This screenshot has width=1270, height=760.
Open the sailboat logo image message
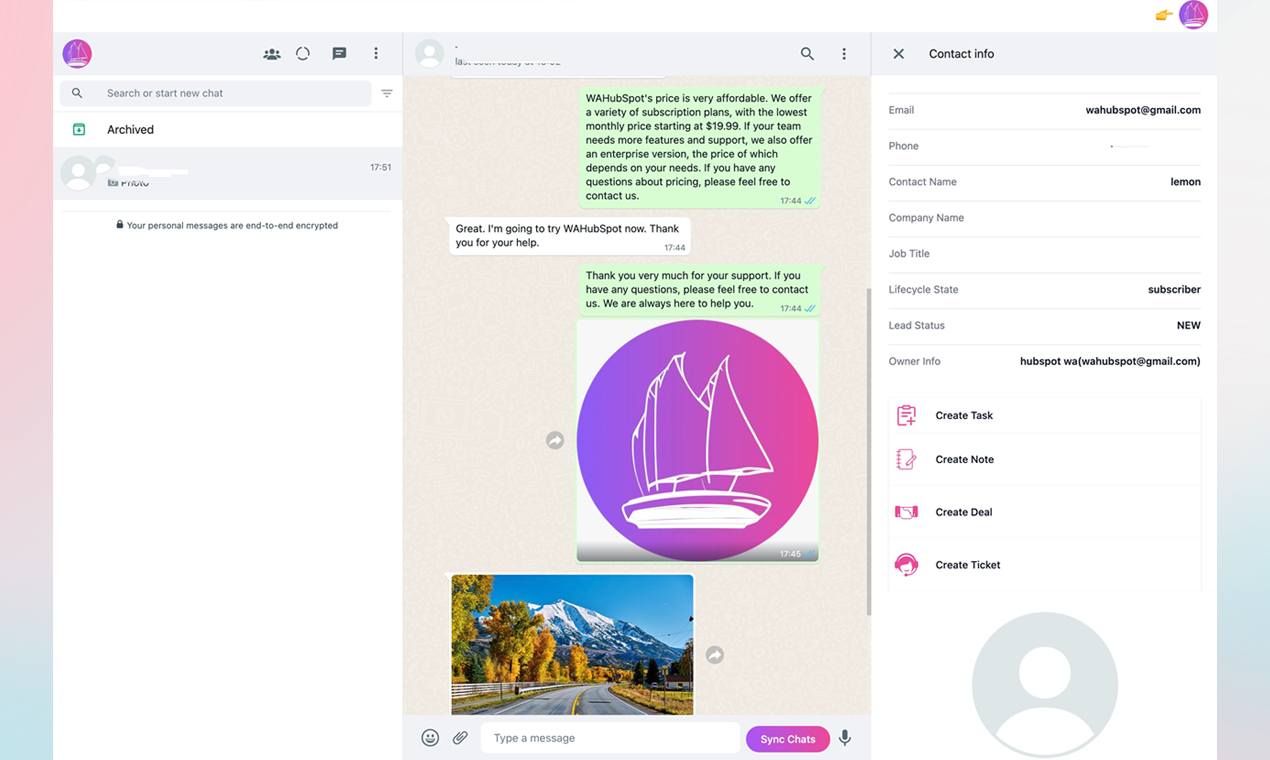[698, 441]
